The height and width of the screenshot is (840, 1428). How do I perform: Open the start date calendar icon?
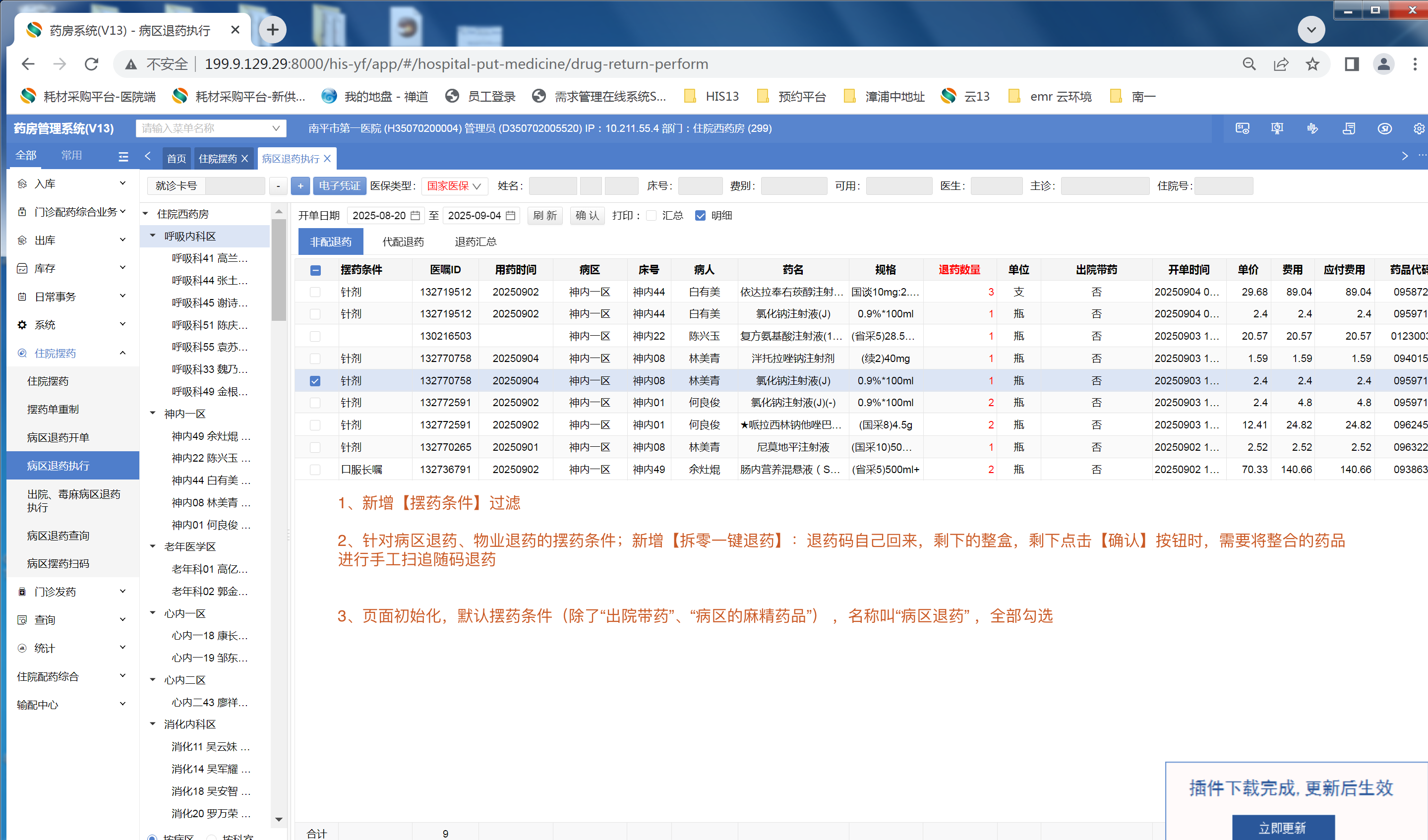click(x=416, y=215)
